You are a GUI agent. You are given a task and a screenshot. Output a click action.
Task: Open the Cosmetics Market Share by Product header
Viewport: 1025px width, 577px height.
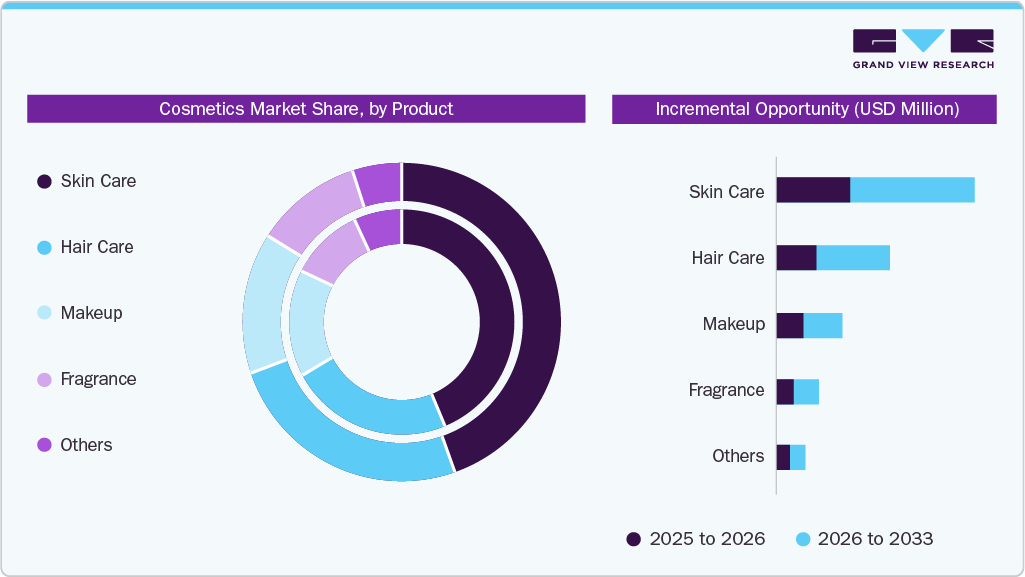coord(306,109)
